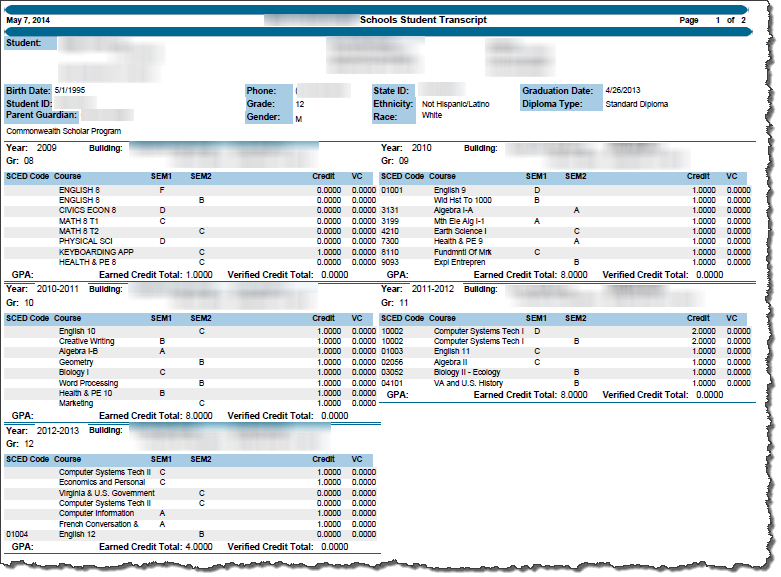Click the 2012-2013 year label
This screenshot has width=781, height=577.
point(58,430)
